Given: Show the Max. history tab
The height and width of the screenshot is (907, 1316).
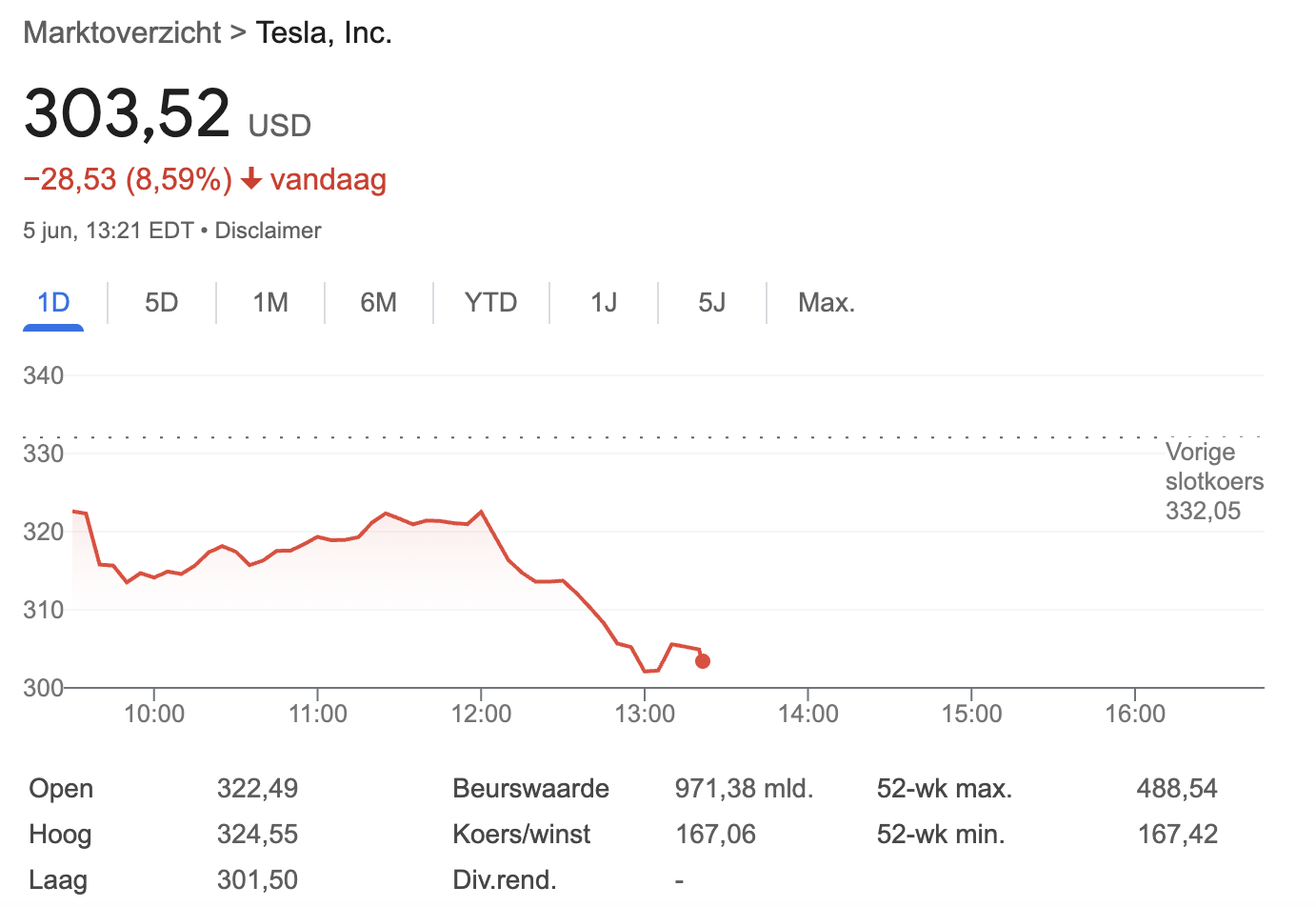Looking at the screenshot, I should (827, 303).
